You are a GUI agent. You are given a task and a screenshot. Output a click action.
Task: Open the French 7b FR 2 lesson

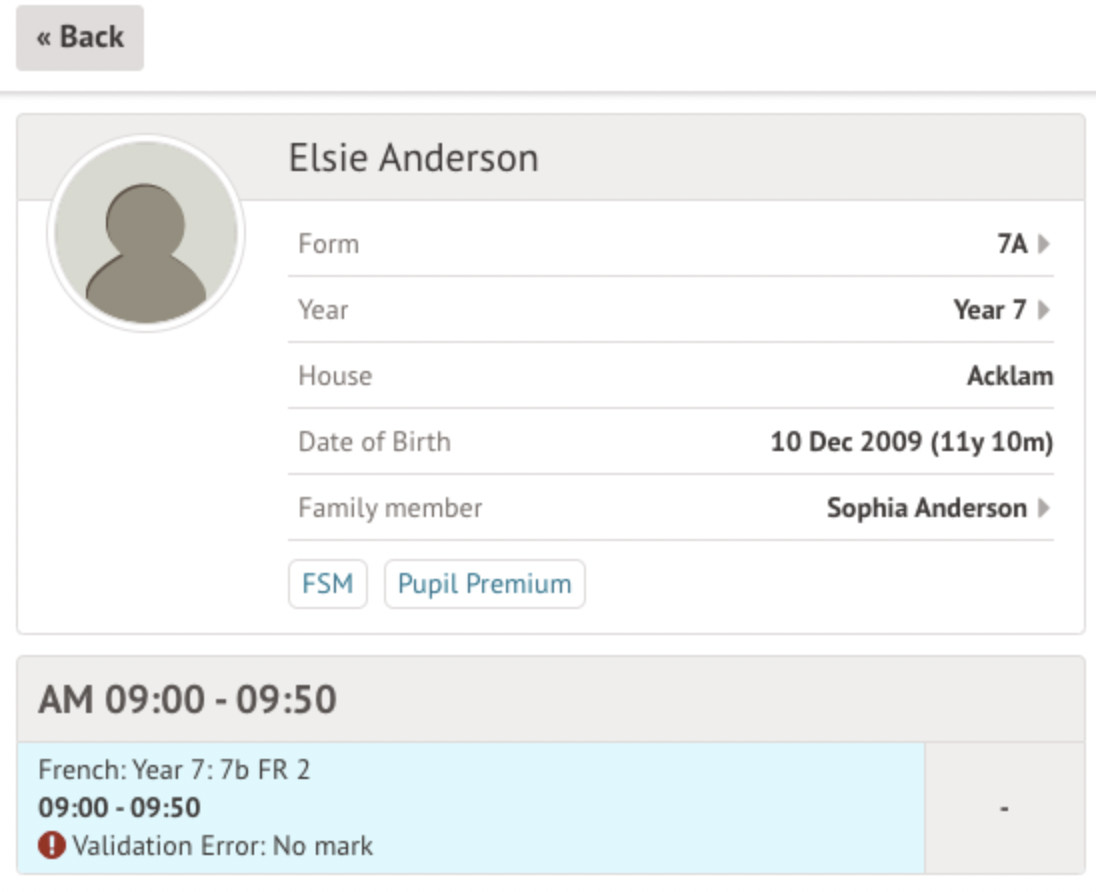[x=174, y=770]
